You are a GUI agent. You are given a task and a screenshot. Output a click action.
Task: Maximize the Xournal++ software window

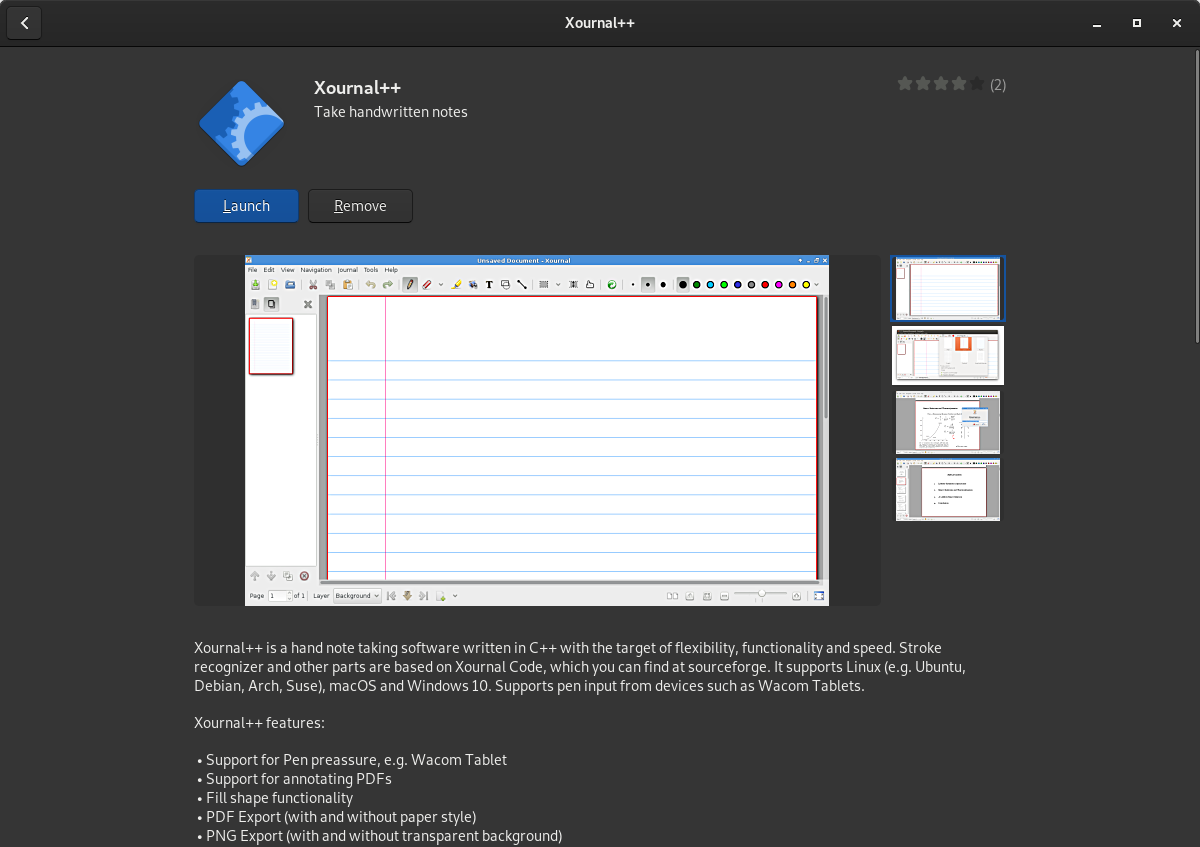[1137, 23]
